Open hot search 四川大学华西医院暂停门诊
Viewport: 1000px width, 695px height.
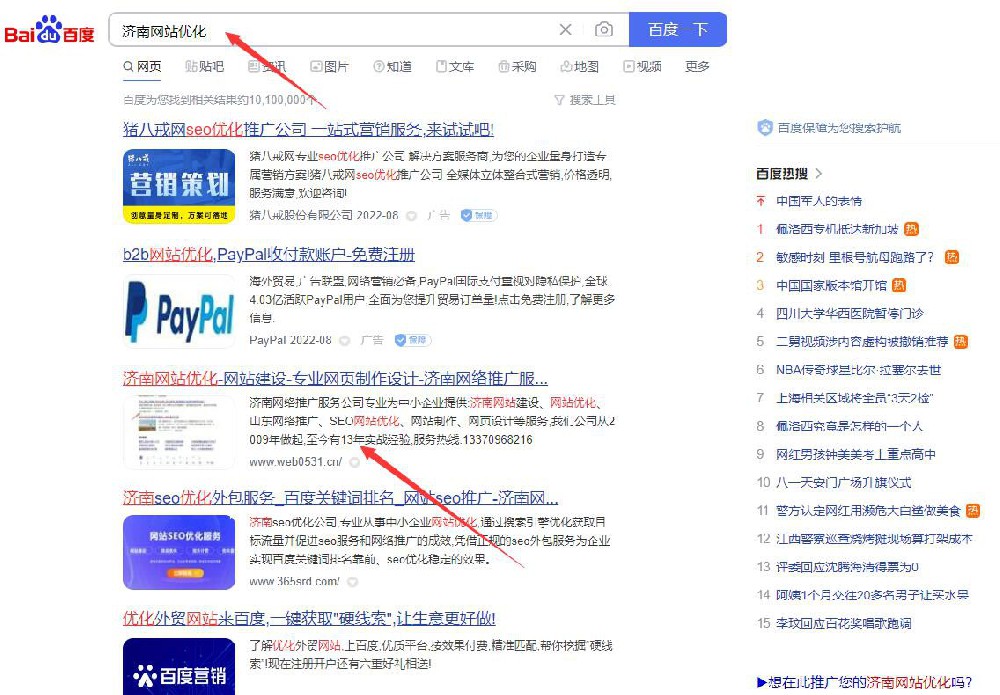849,314
